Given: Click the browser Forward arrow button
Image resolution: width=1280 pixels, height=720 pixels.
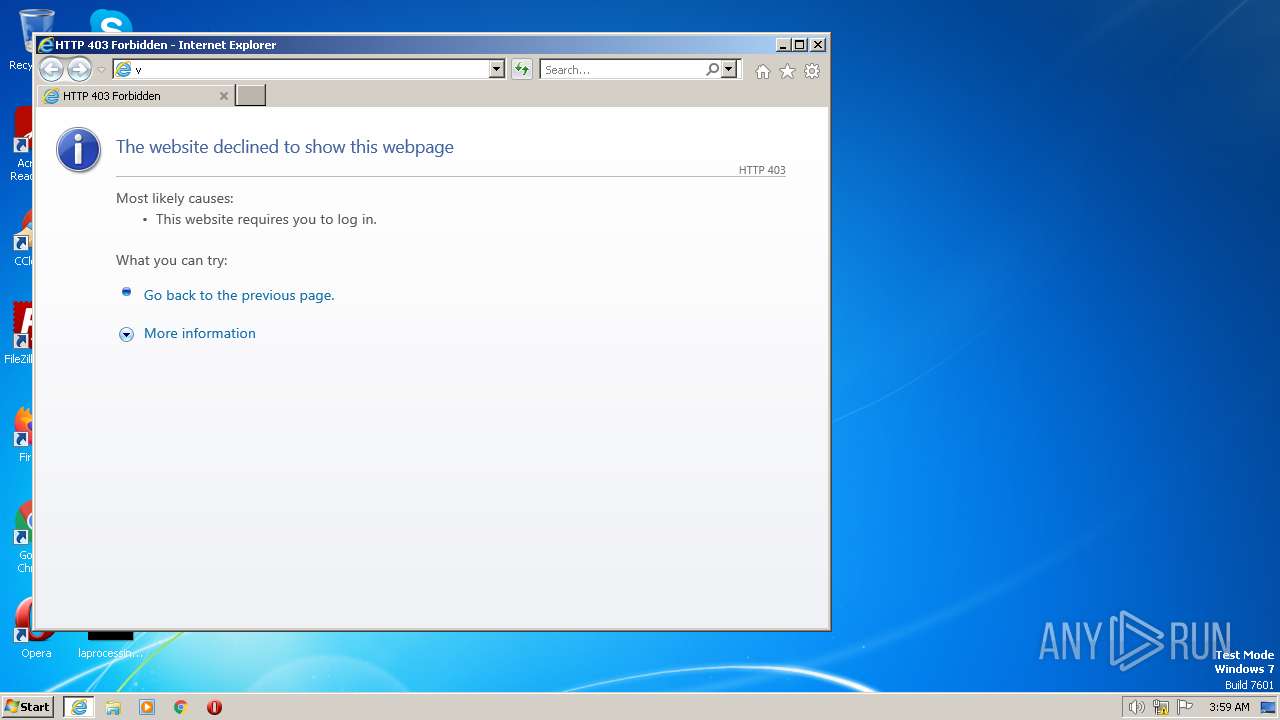Looking at the screenshot, I should 79,69.
